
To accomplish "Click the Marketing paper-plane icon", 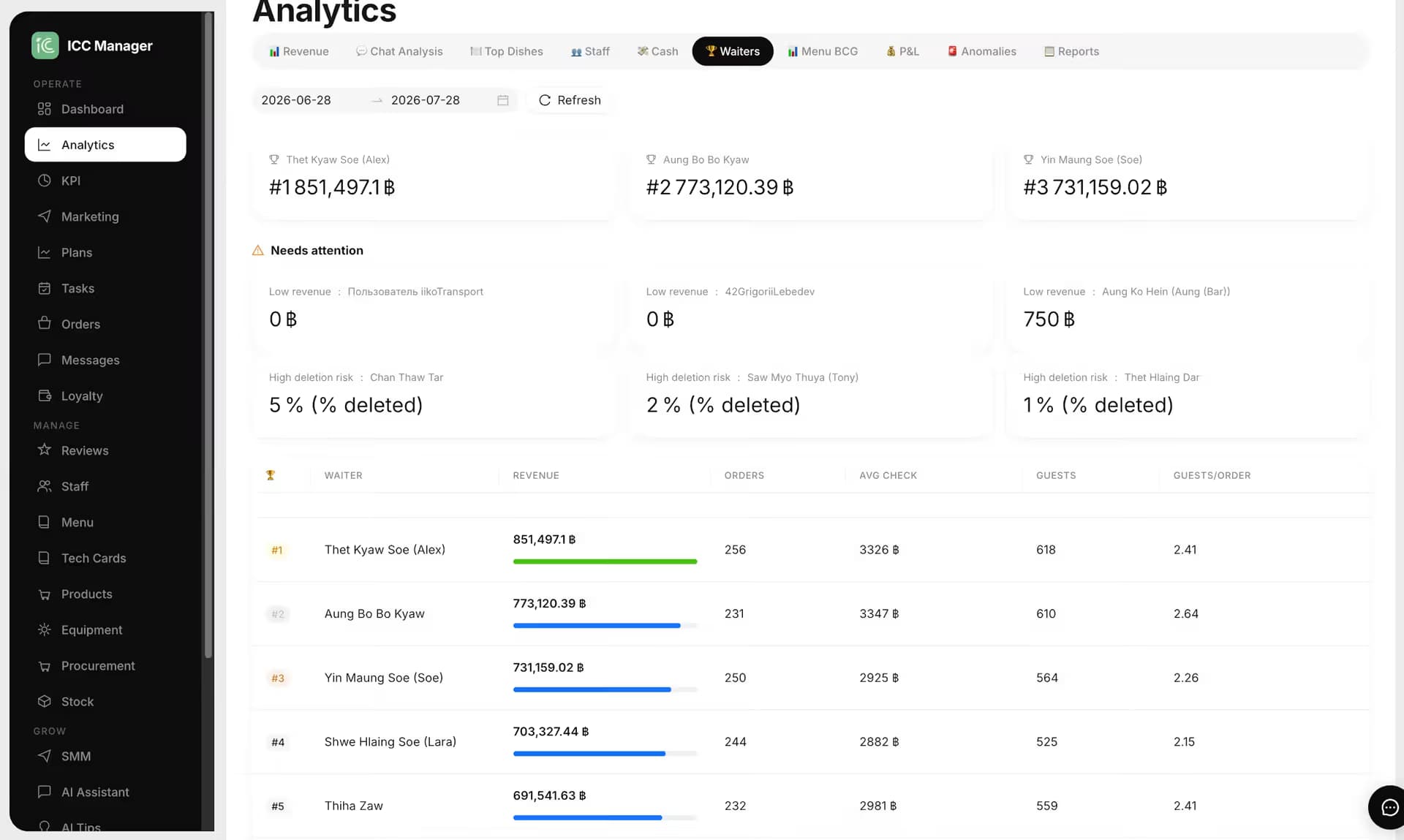I will point(45,216).
